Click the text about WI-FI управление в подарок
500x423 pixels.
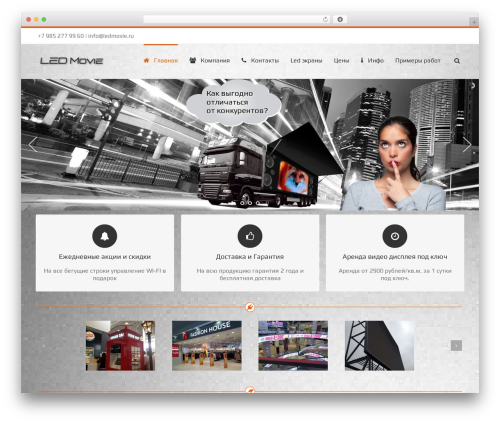(x=105, y=274)
